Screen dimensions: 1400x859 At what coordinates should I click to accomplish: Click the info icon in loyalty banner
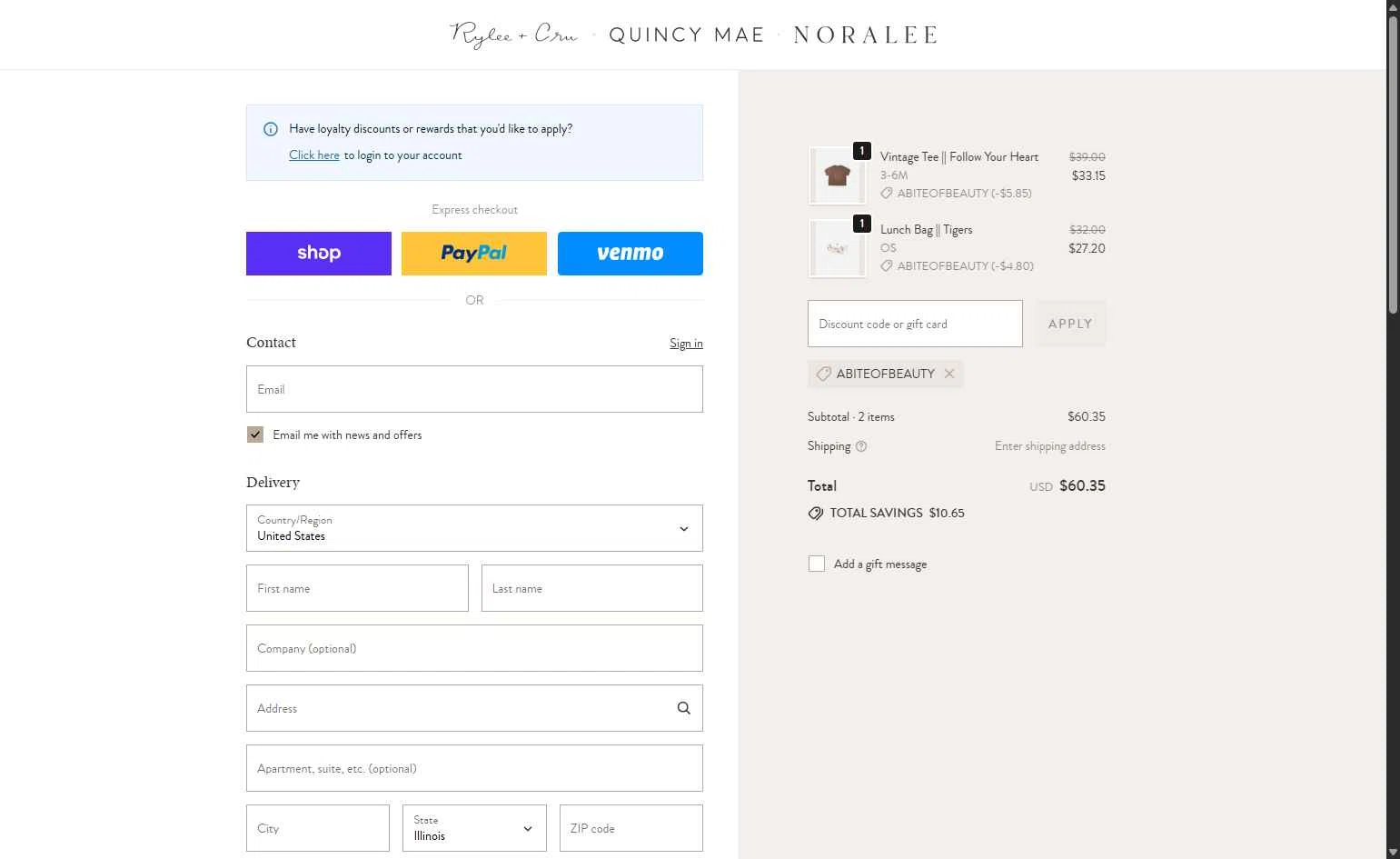coord(271,129)
